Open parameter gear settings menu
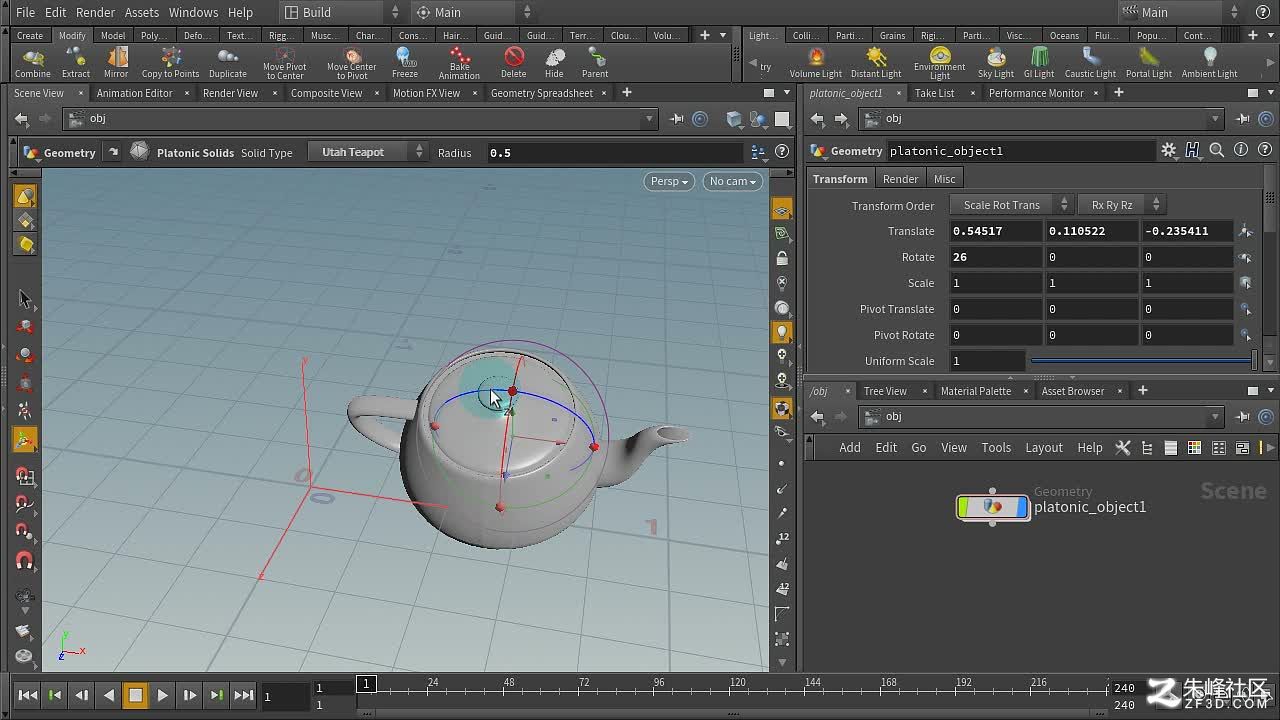The height and width of the screenshot is (720, 1280). [x=1169, y=150]
